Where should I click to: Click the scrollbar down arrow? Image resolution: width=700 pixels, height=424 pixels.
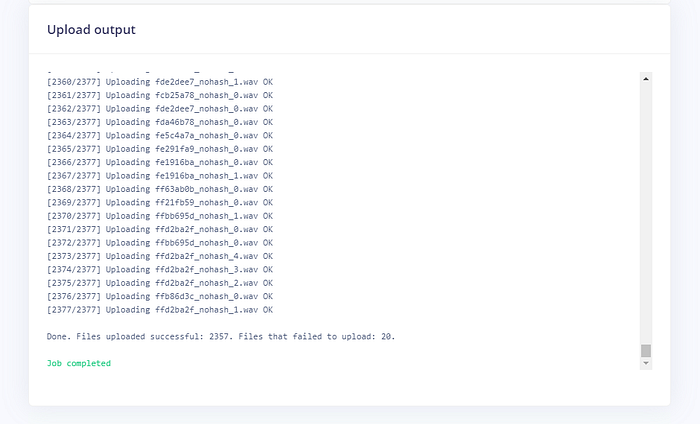click(x=646, y=363)
